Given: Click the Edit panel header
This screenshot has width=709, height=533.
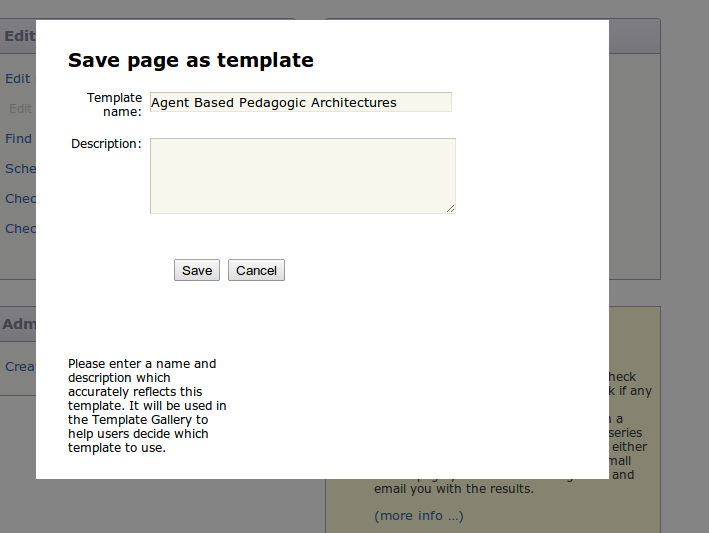Looking at the screenshot, I should pyautogui.click(x=18, y=36).
